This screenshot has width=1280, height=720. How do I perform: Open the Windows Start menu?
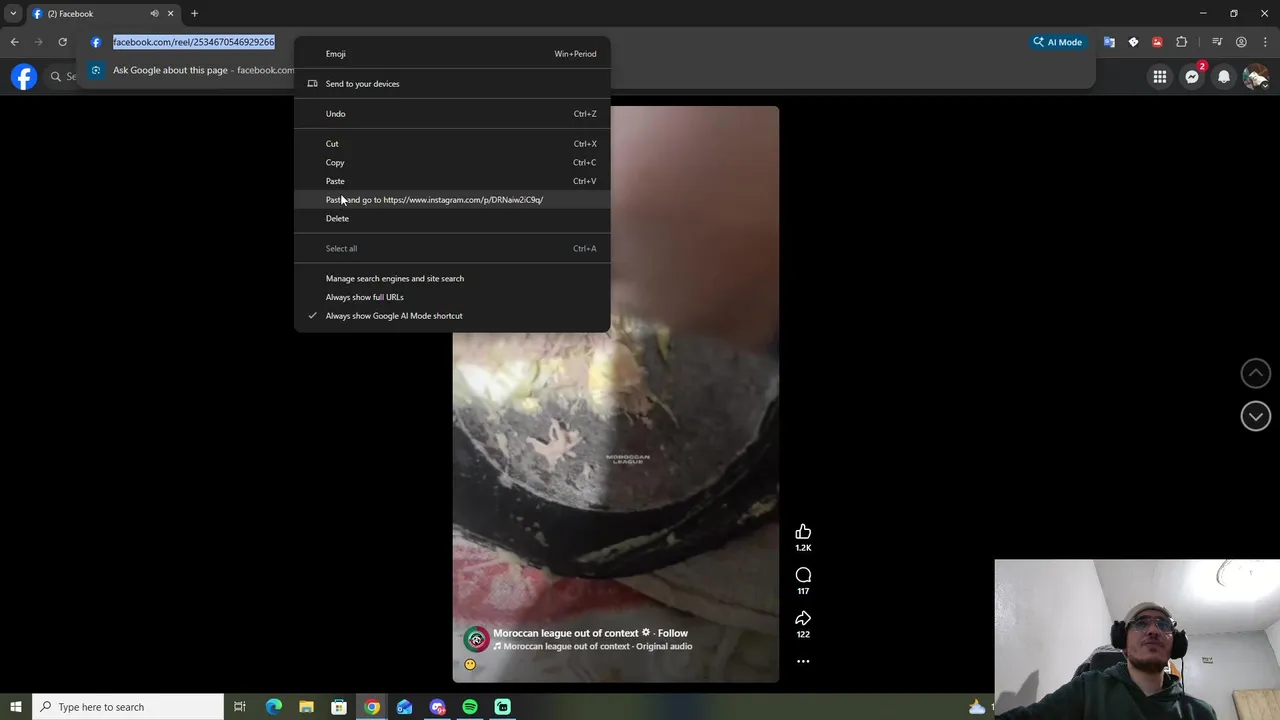pos(16,707)
